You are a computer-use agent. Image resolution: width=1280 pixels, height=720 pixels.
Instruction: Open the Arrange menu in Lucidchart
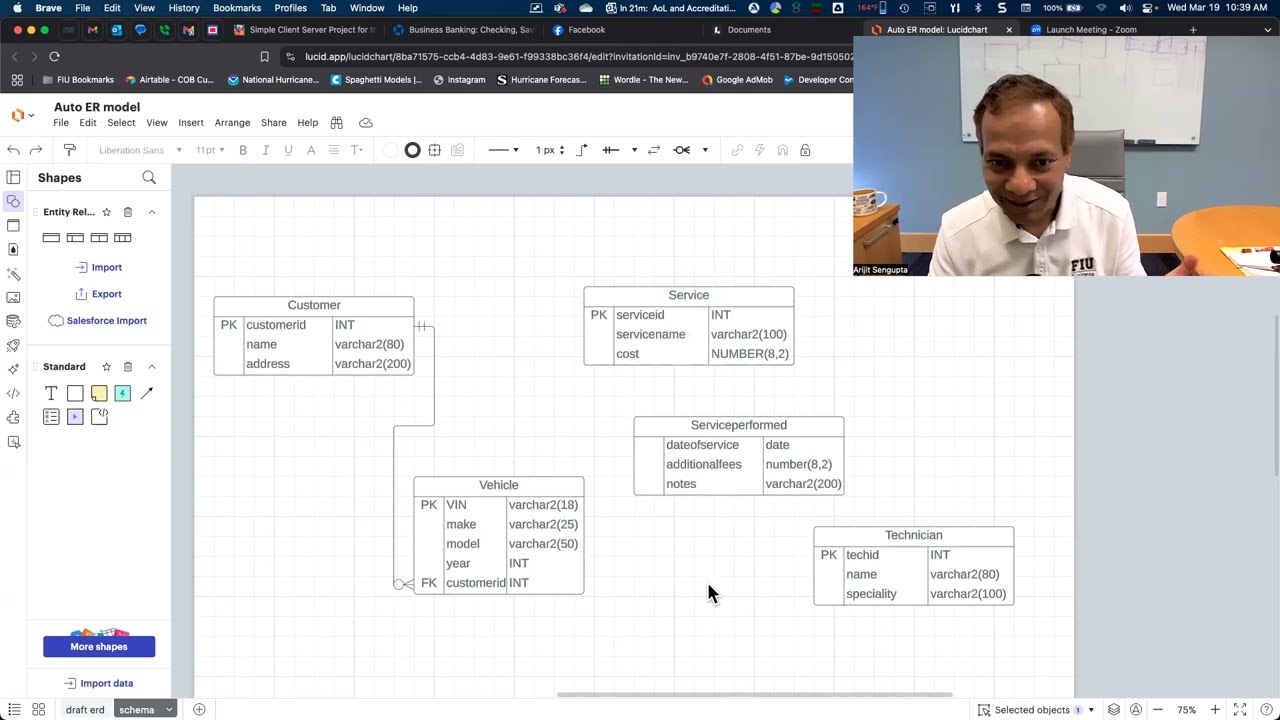tap(232, 123)
